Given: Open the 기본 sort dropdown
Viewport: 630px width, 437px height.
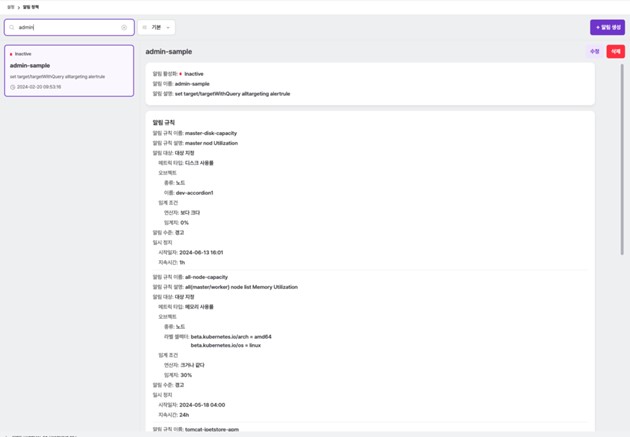Looking at the screenshot, I should [x=157, y=27].
